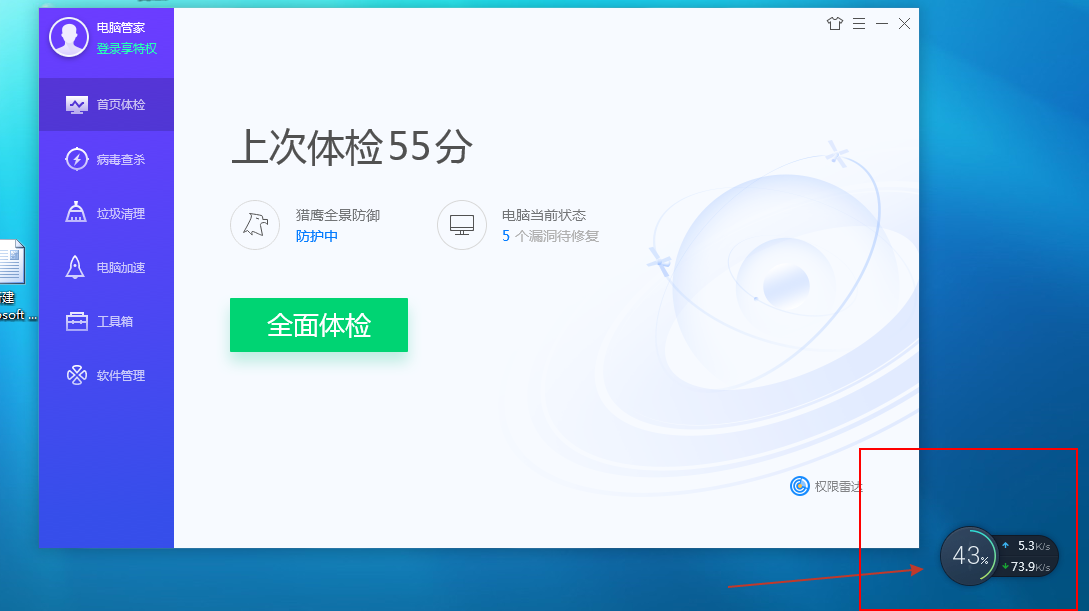Viewport: 1089px width, 611px height.
Task: Click the falcon icon beside 猎鹰全景防御
Action: 255,224
